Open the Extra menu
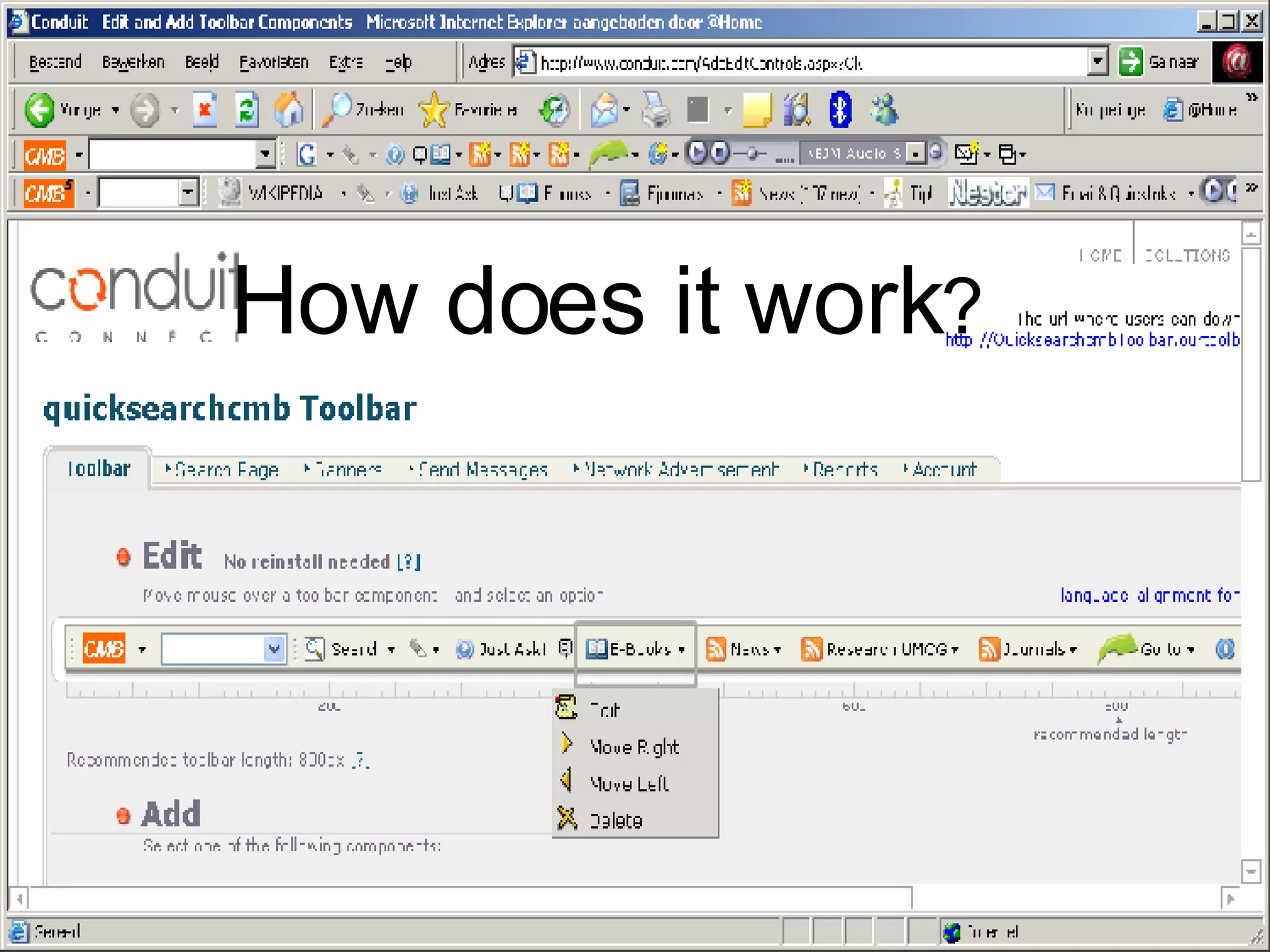This screenshot has height=952, width=1270. [346, 62]
